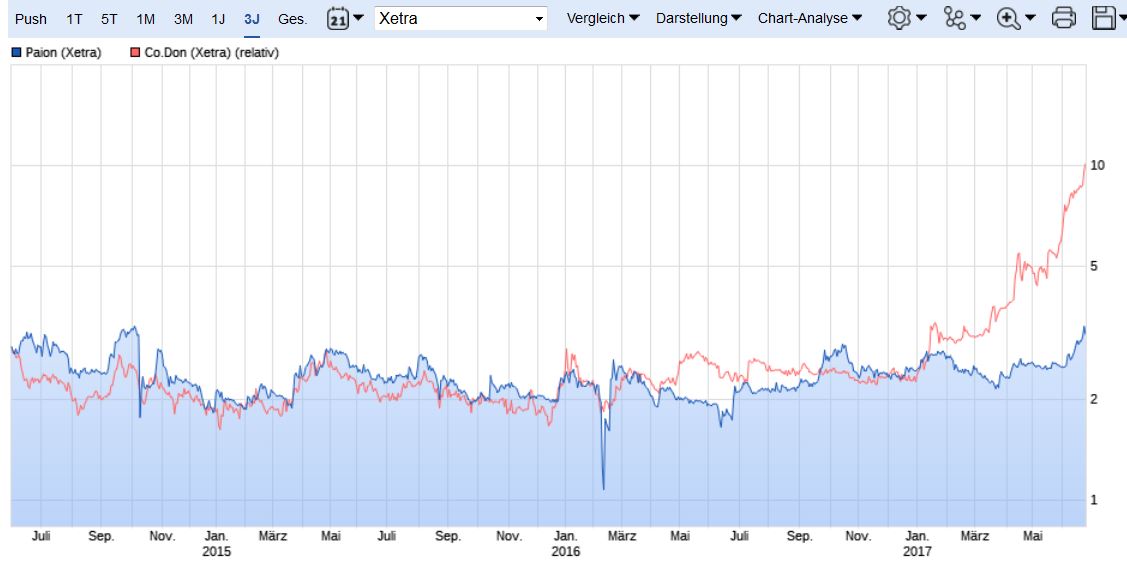Click the Paion (Xetra) legend label

click(63, 52)
